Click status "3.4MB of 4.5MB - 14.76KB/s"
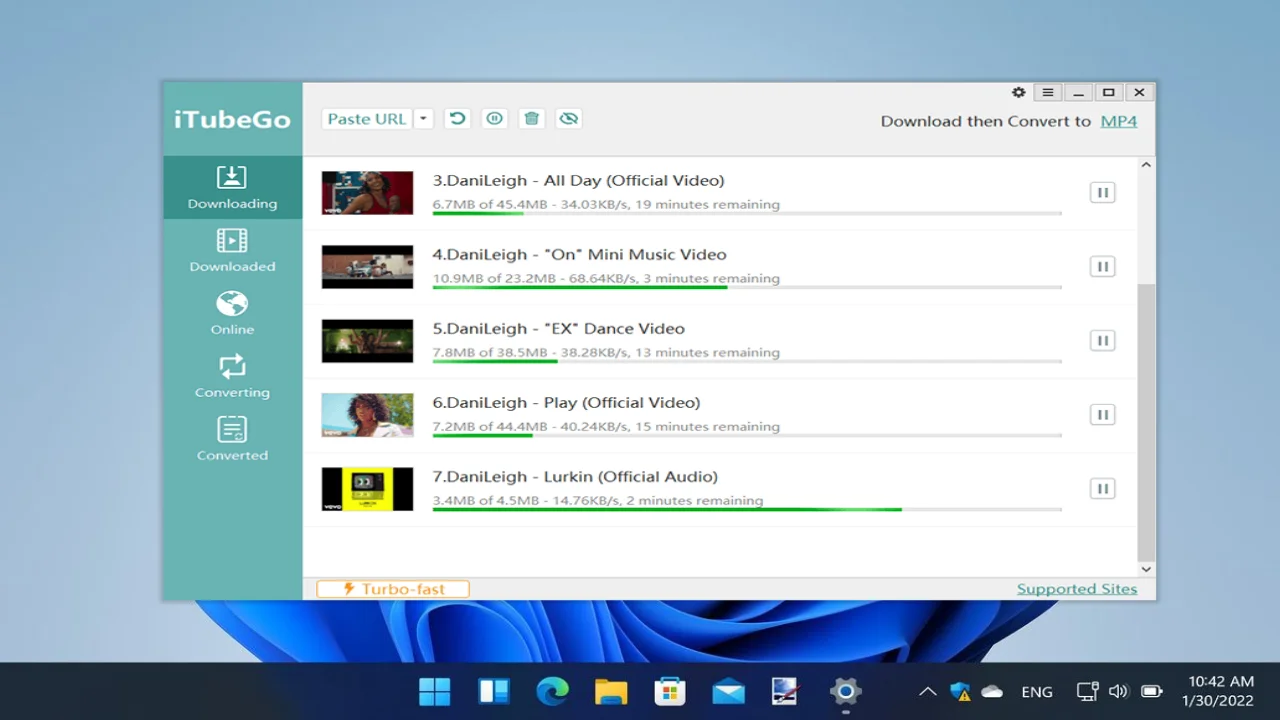The image size is (1280, 720). click(x=526, y=500)
